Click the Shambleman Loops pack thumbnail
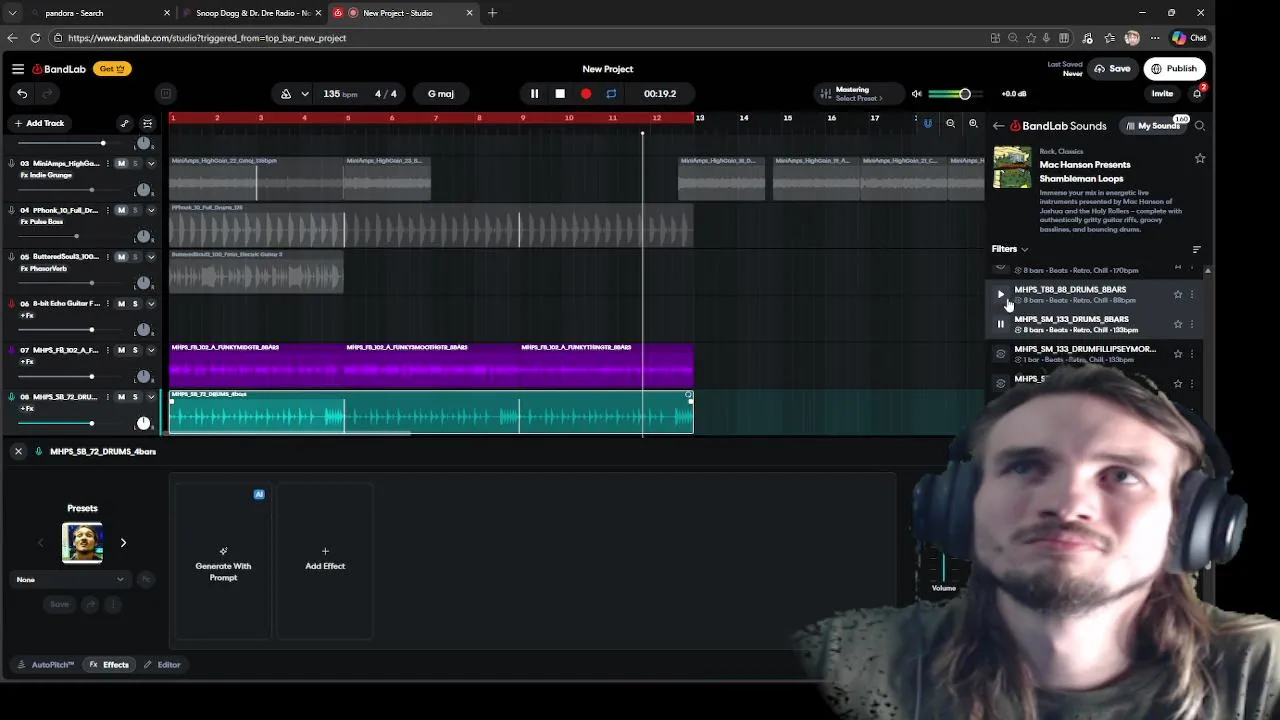Viewport: 1280px width, 720px height. click(1012, 167)
